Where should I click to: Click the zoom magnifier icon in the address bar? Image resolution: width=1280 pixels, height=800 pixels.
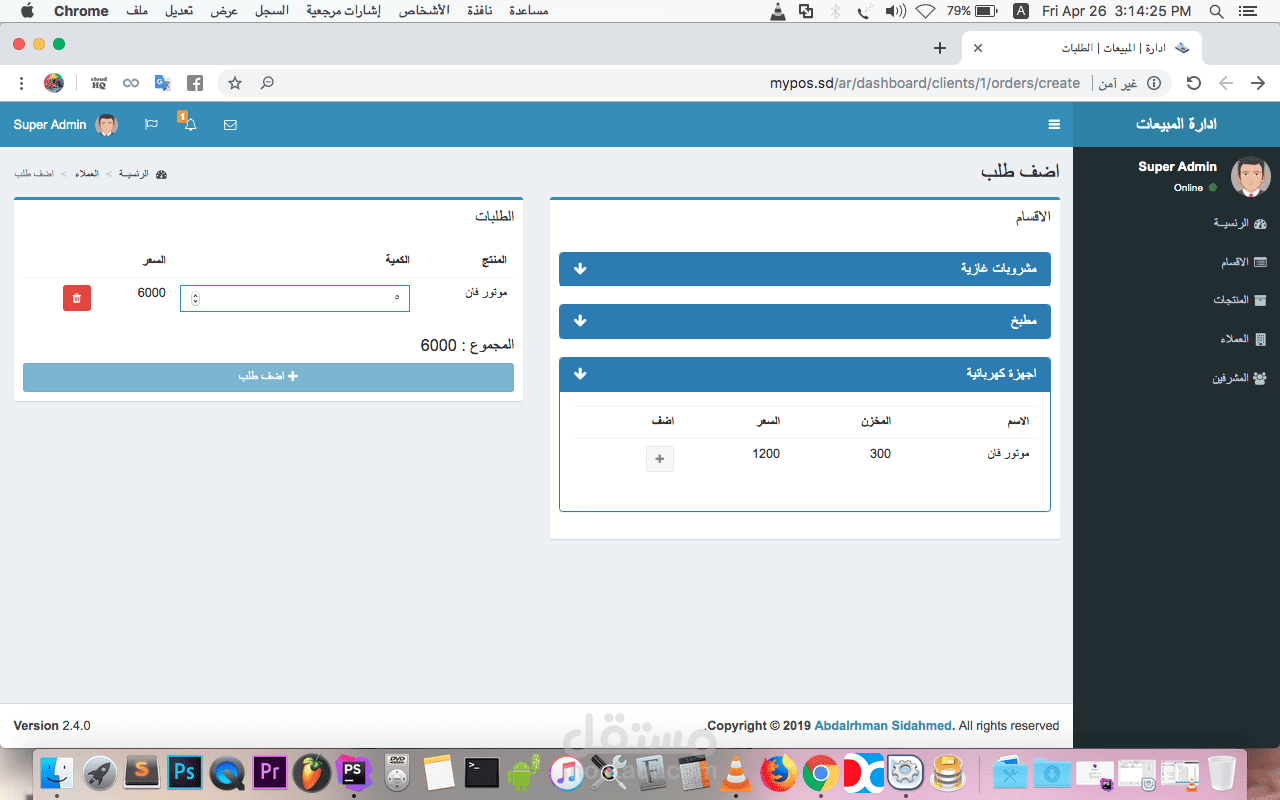(267, 83)
